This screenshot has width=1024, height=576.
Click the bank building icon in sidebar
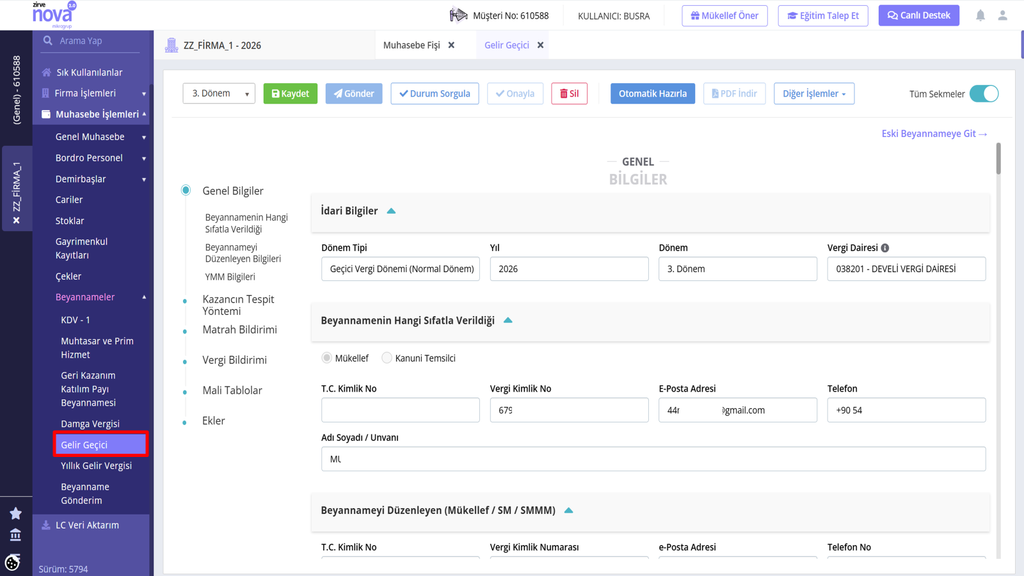pyautogui.click(x=16, y=536)
